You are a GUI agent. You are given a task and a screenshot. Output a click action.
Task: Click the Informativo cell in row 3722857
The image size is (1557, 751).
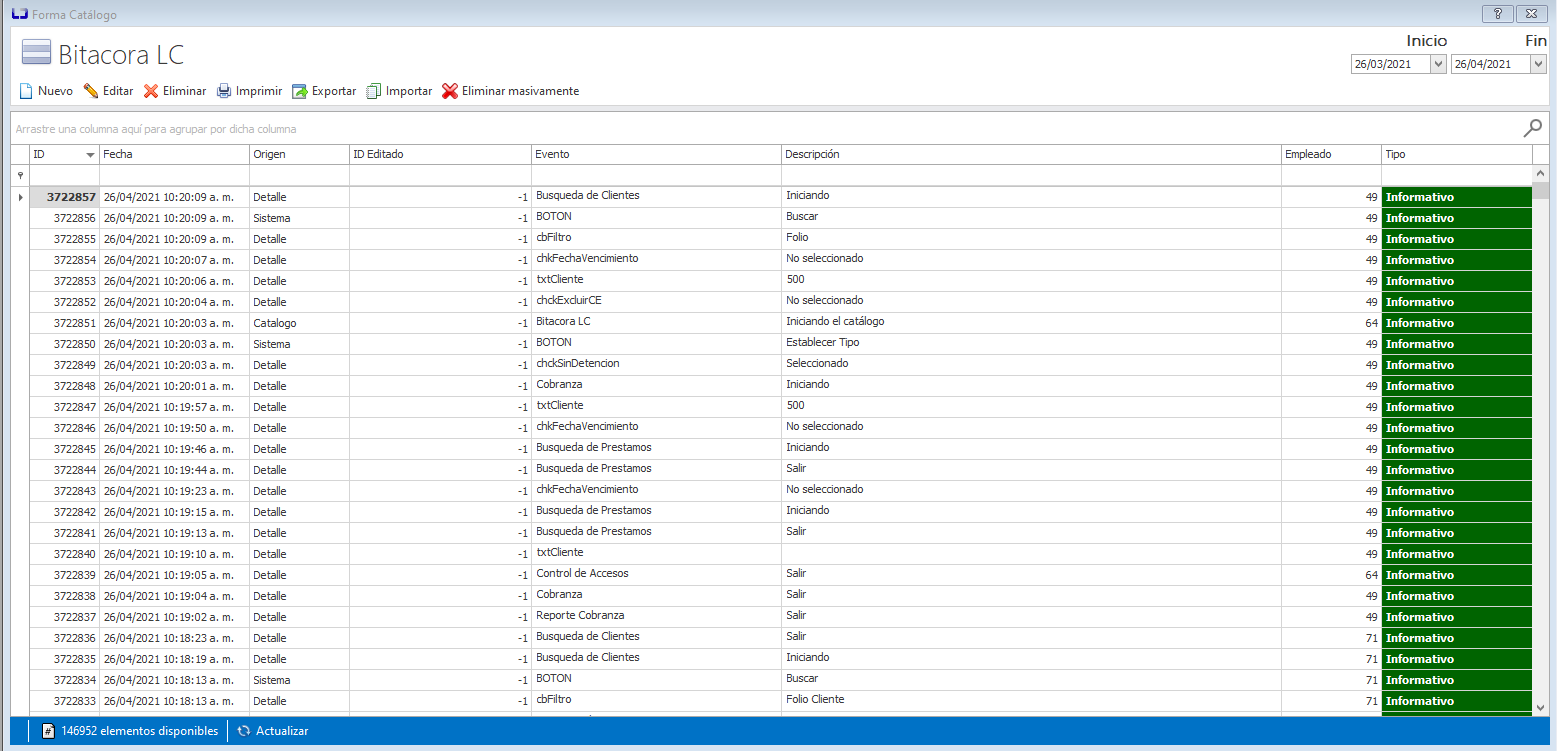(1457, 197)
